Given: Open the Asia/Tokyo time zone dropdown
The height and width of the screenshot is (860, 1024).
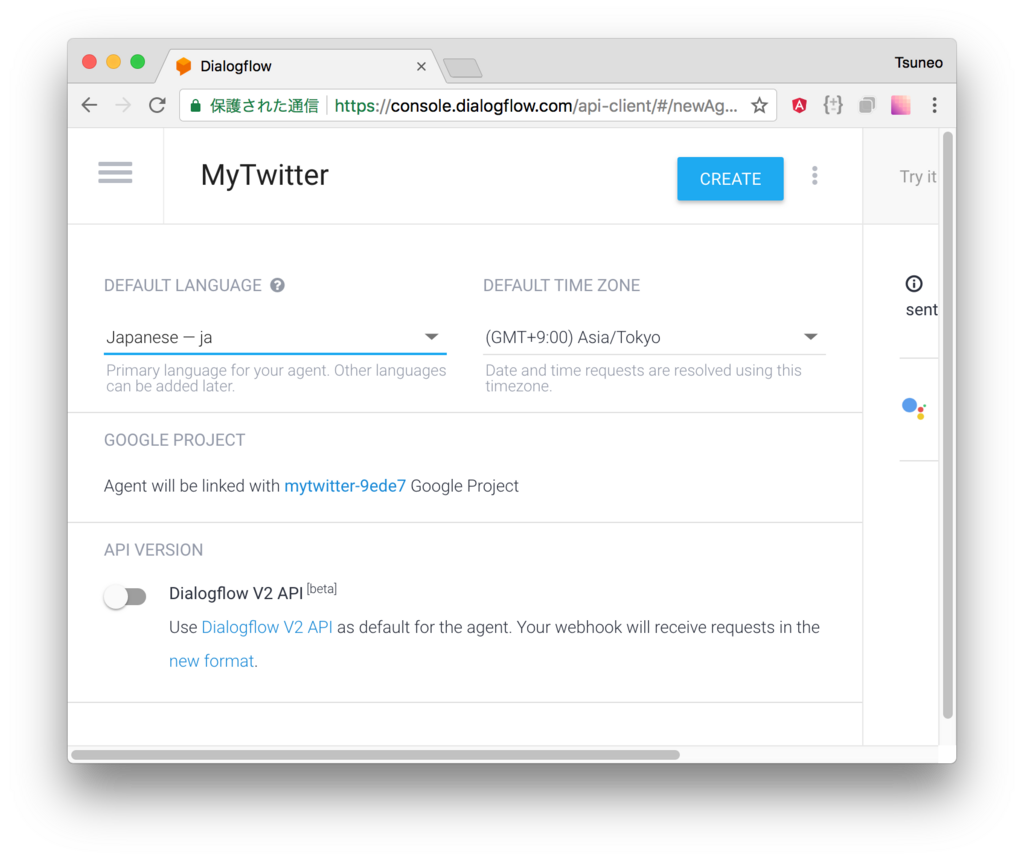Looking at the screenshot, I should pyautogui.click(x=654, y=337).
